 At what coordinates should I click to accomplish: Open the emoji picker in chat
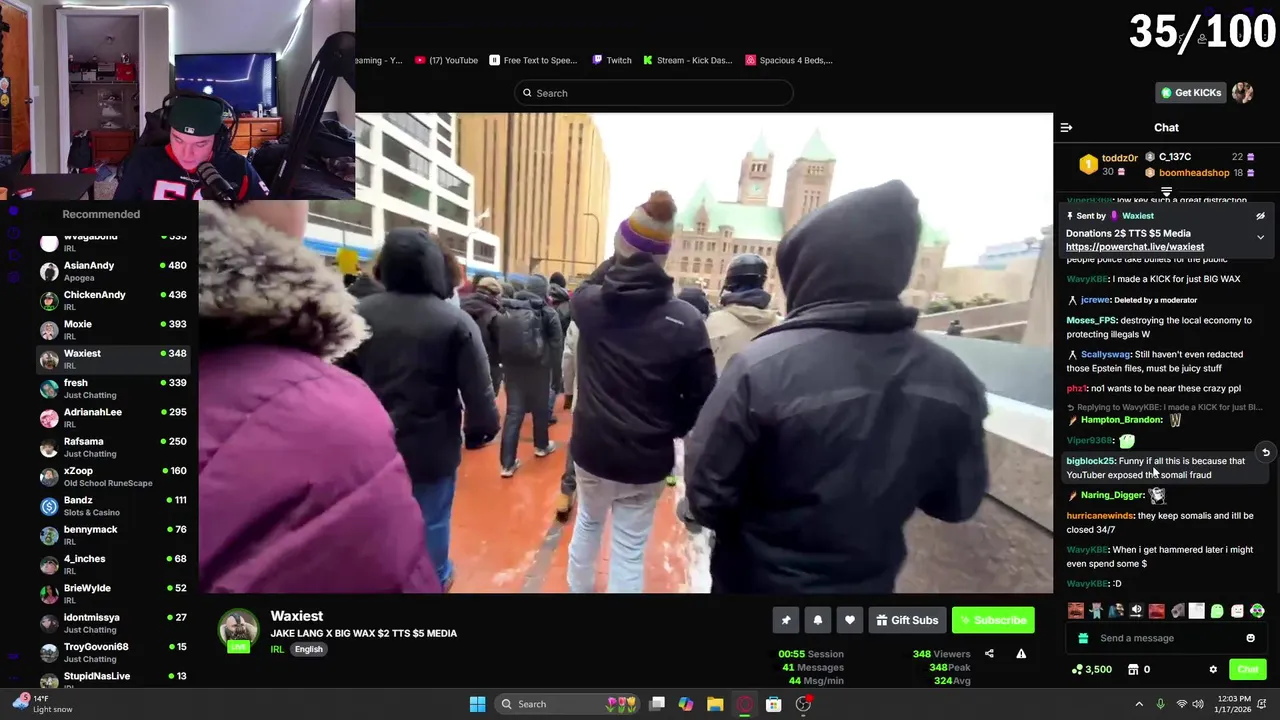[1250, 638]
